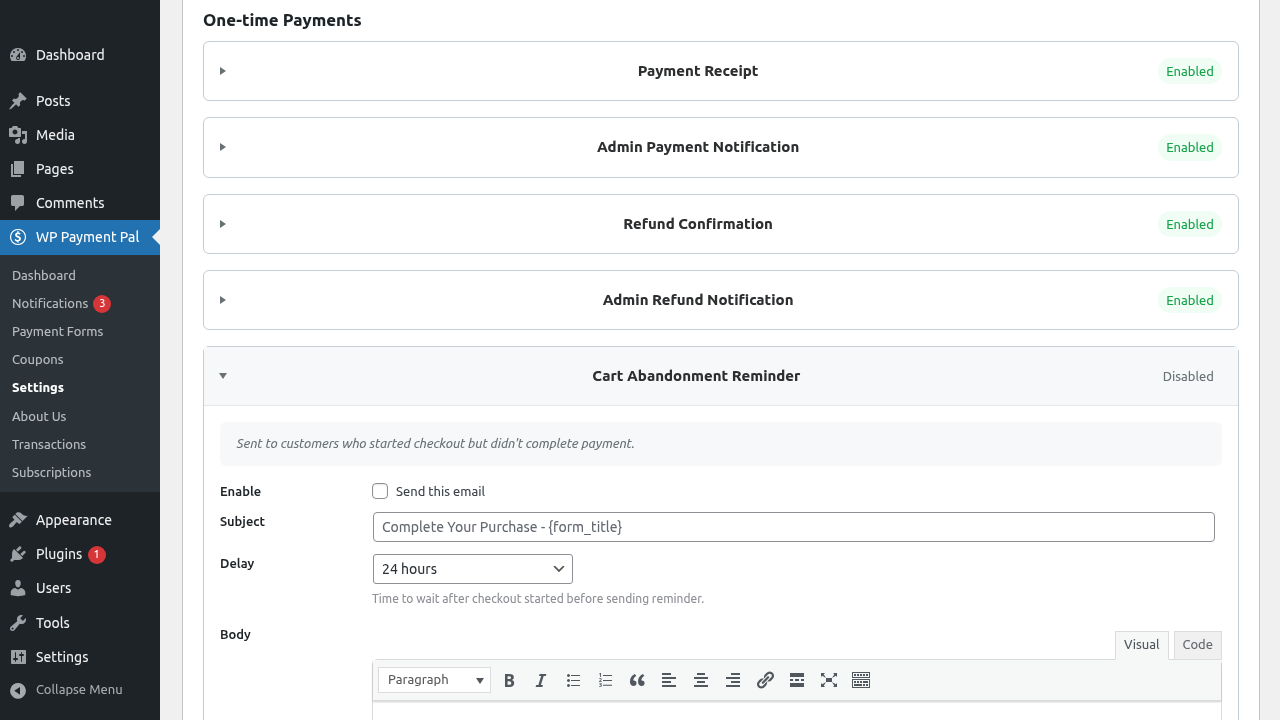Click the insert link icon

(x=765, y=680)
